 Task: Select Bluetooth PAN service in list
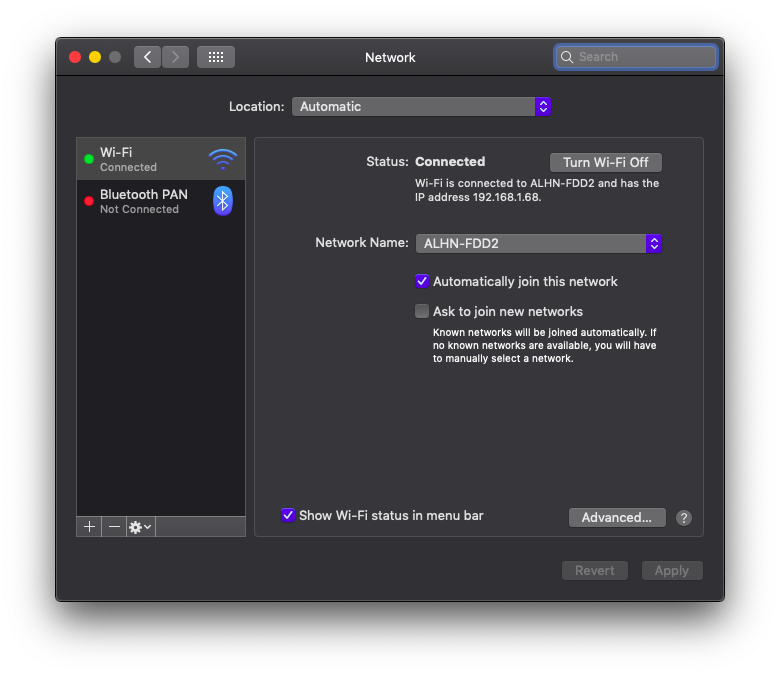coord(144,201)
